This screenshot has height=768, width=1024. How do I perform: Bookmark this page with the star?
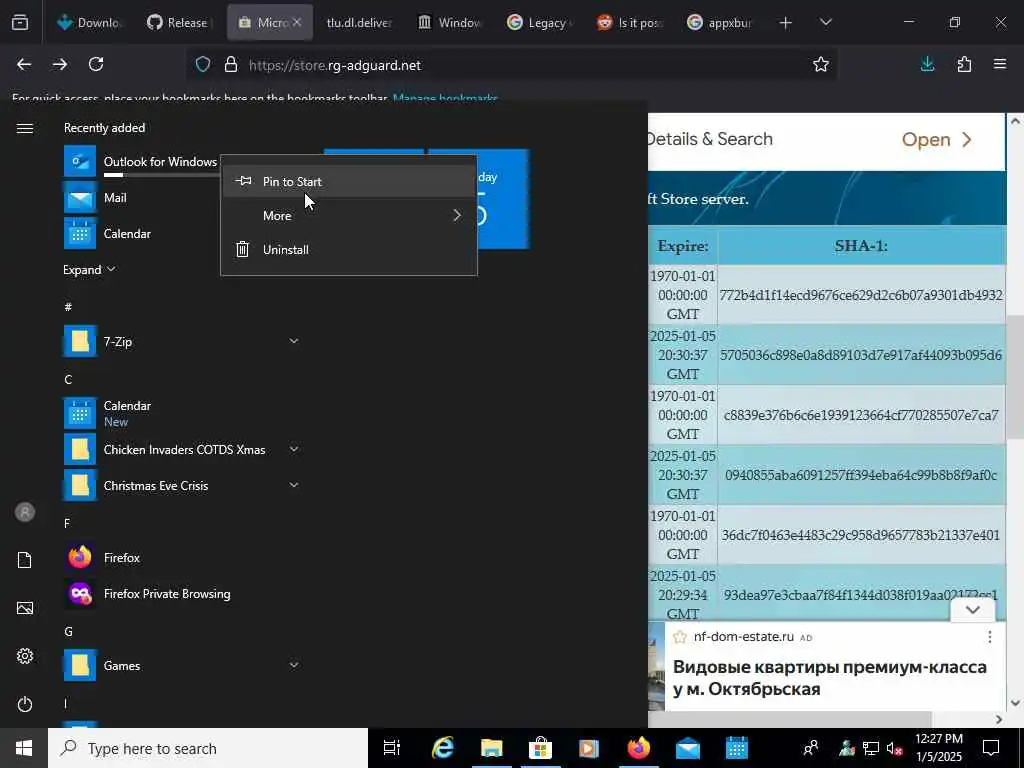[x=821, y=64]
